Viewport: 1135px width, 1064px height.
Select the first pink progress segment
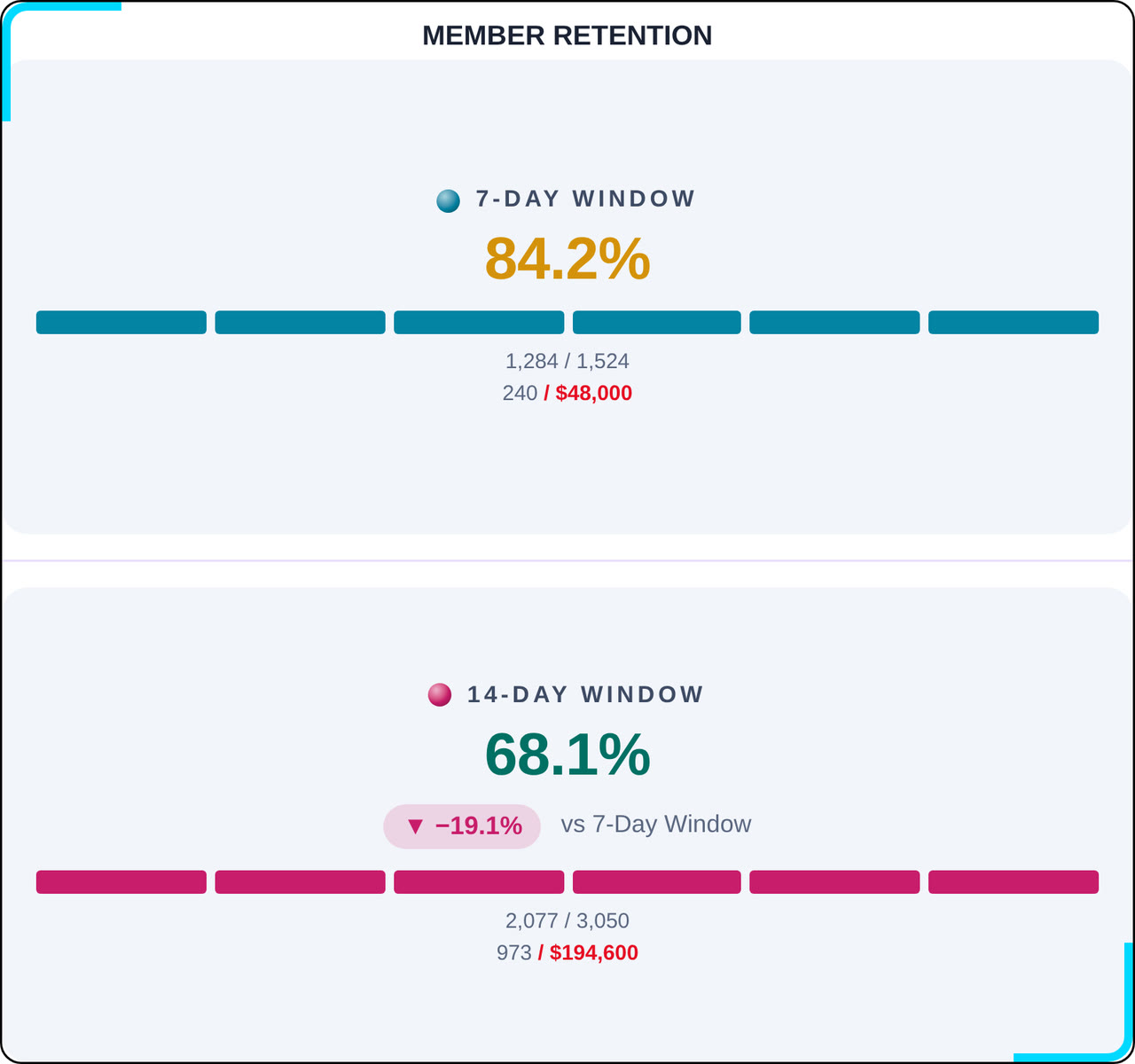coord(121,882)
